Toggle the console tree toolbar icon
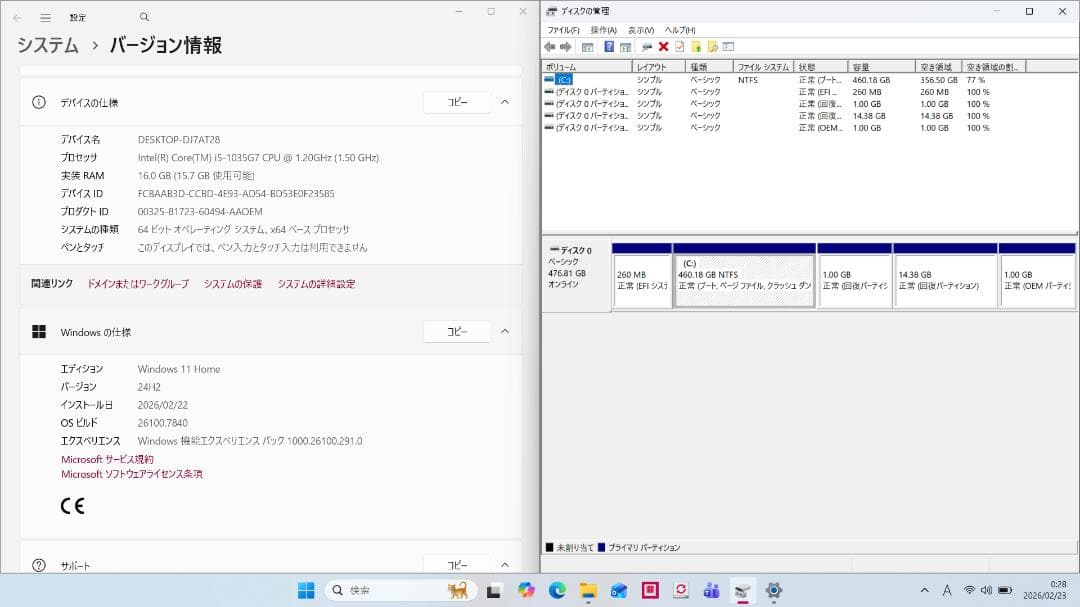The height and width of the screenshot is (607, 1080). 588,47
